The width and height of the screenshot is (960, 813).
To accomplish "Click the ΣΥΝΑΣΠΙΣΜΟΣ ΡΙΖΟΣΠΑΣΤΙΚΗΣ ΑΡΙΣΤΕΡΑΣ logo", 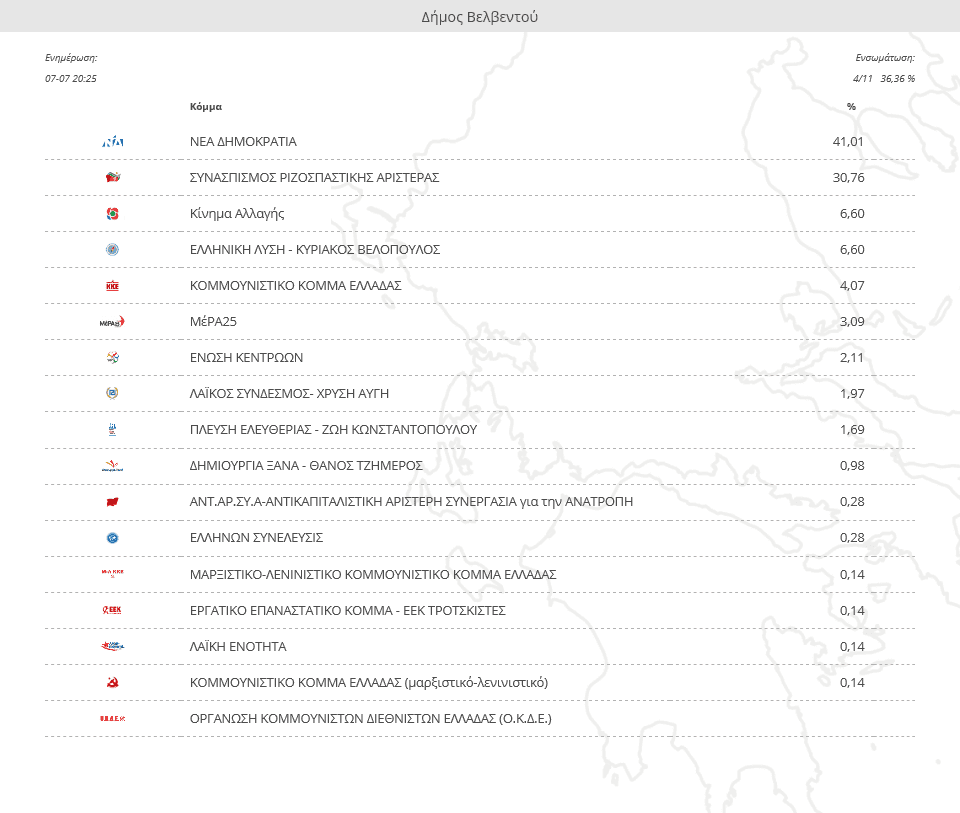I will (113, 178).
